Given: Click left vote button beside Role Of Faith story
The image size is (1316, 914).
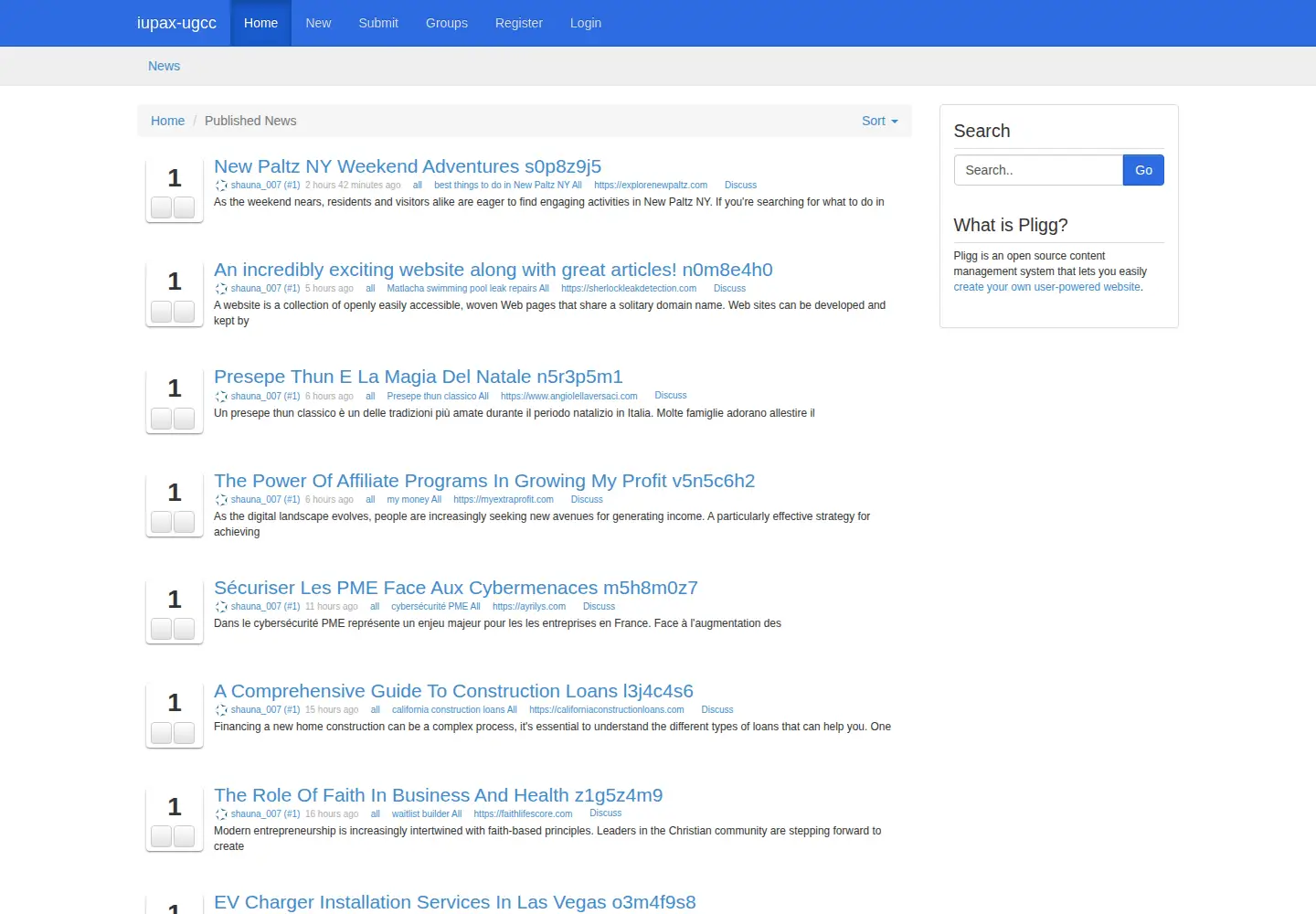Looking at the screenshot, I should click(x=162, y=836).
